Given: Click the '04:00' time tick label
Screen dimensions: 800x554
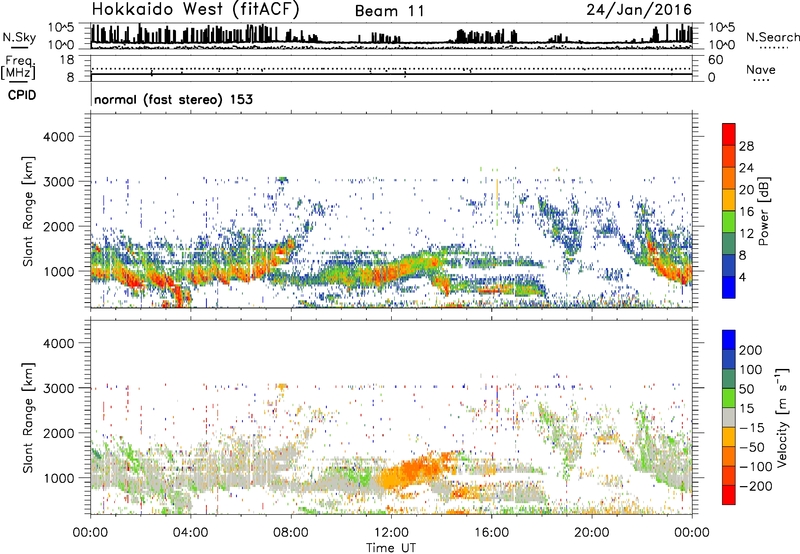Looking at the screenshot, I should [x=190, y=533].
